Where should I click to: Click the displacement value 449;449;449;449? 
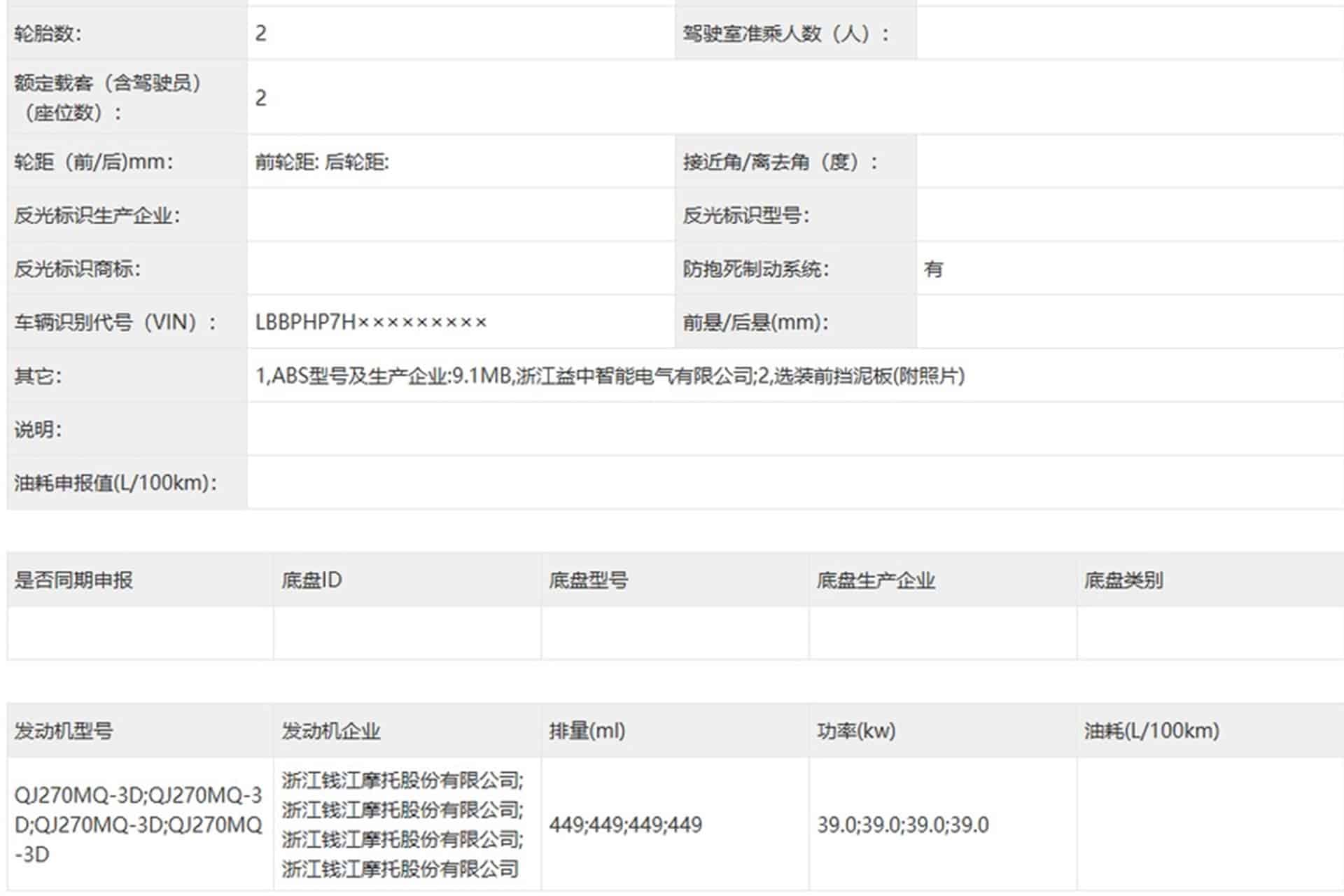[x=625, y=825]
